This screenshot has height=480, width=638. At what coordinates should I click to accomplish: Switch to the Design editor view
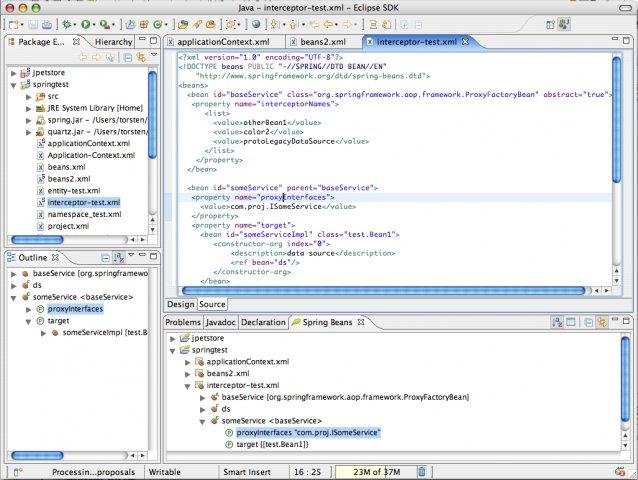click(180, 304)
